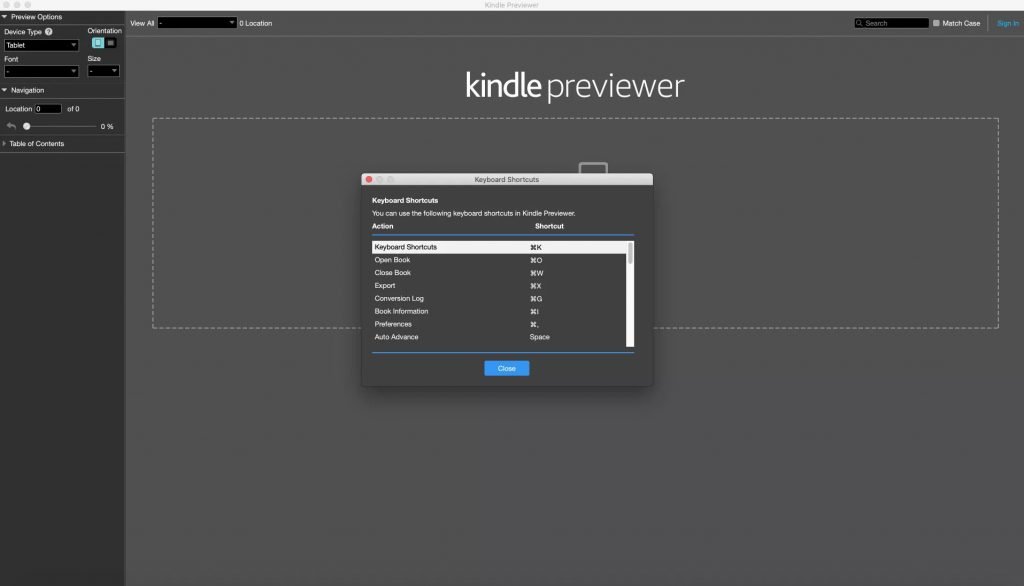The image size is (1024, 586).
Task: Select portrait orientation icon
Action: [x=98, y=43]
